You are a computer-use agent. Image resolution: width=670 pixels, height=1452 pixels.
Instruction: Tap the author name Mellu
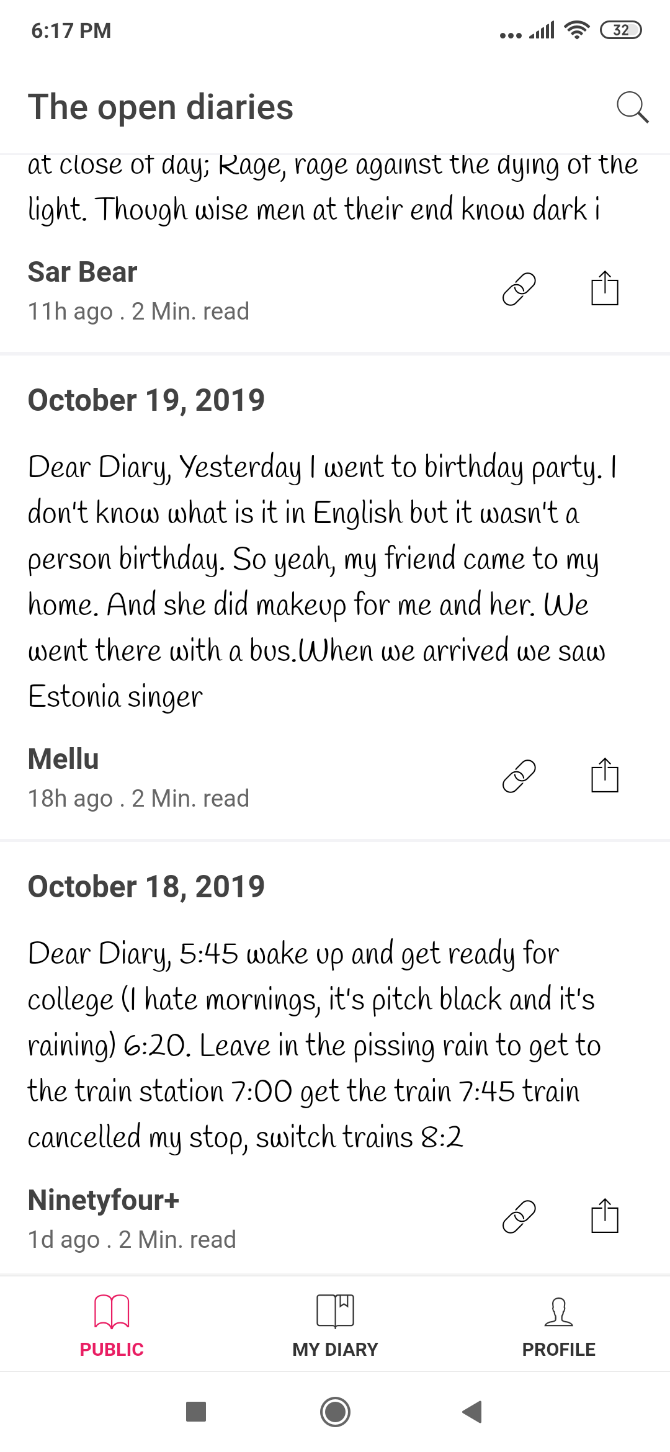click(64, 759)
